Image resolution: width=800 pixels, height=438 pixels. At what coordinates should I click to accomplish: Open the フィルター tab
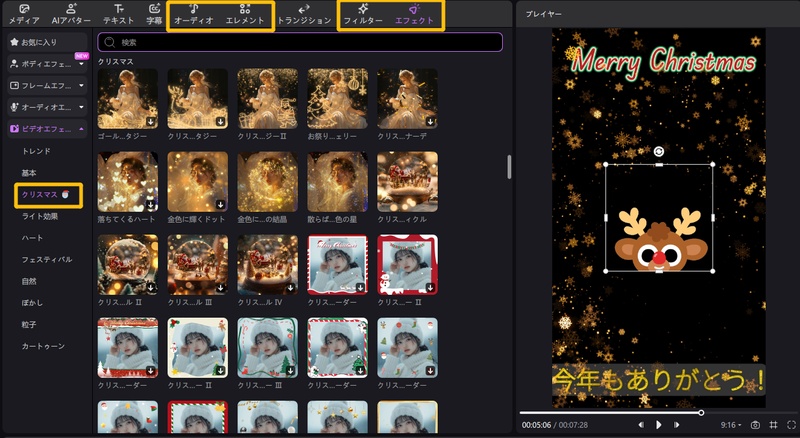pos(363,14)
